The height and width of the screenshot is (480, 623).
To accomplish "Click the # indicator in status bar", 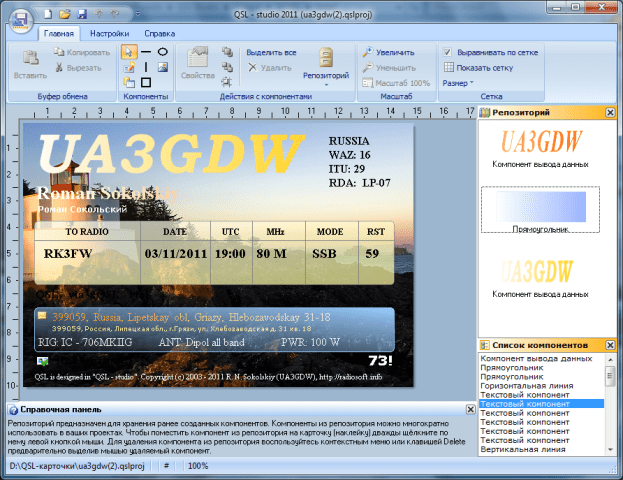I will point(166,465).
